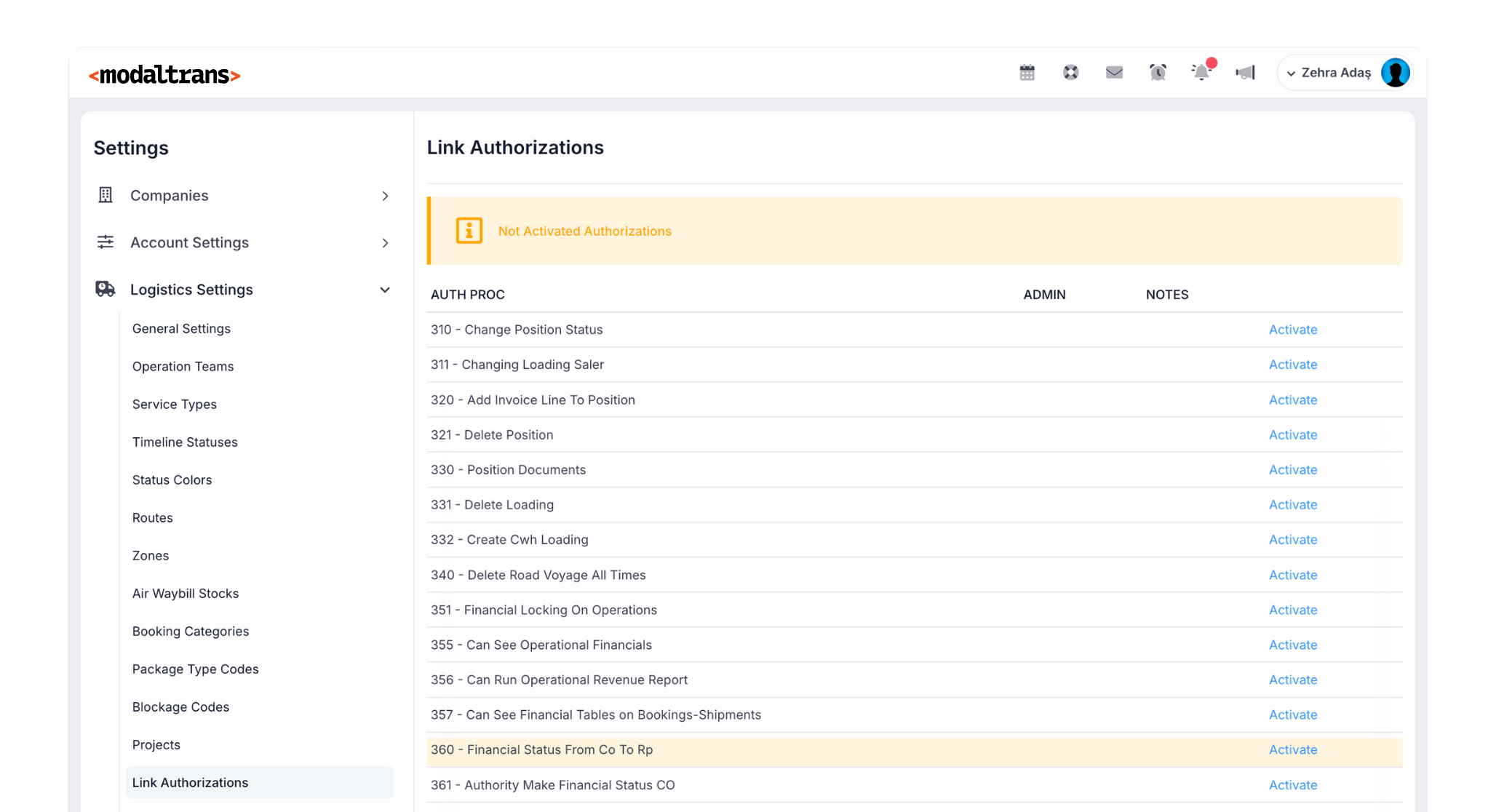Open the mail envelope icon
The height and width of the screenshot is (812, 1496).
[x=1114, y=72]
